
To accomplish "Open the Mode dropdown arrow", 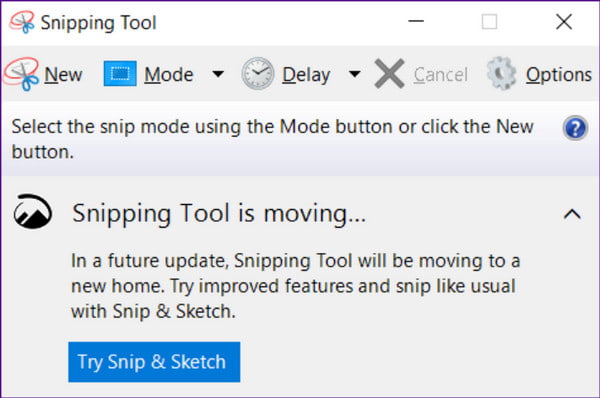I will click(x=218, y=73).
